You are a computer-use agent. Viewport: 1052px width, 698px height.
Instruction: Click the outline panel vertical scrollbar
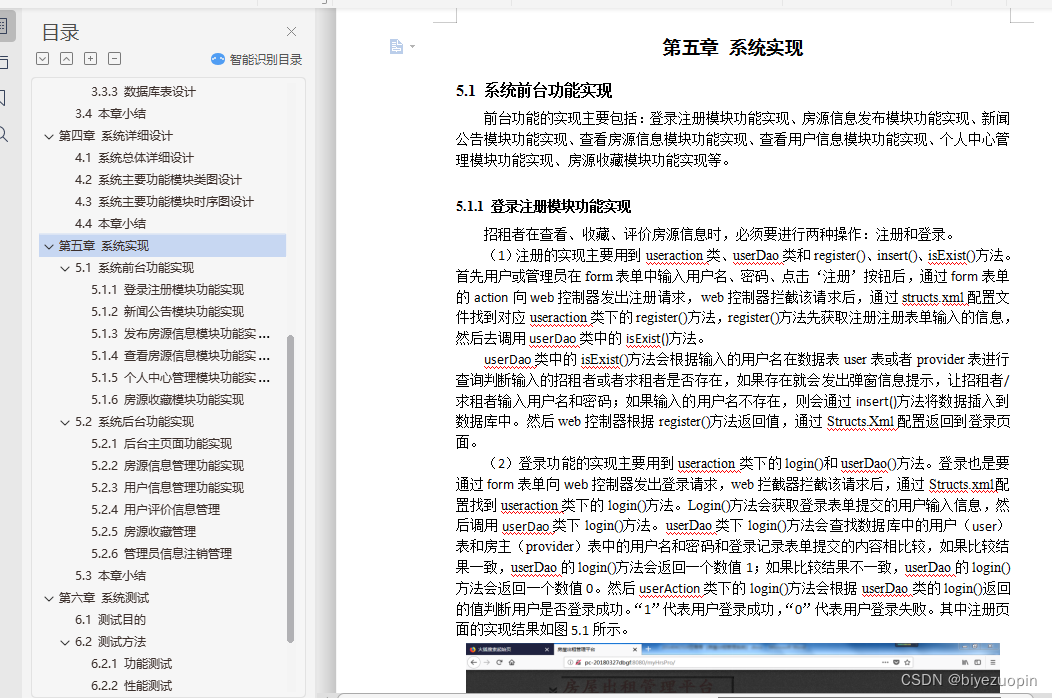tap(291, 489)
